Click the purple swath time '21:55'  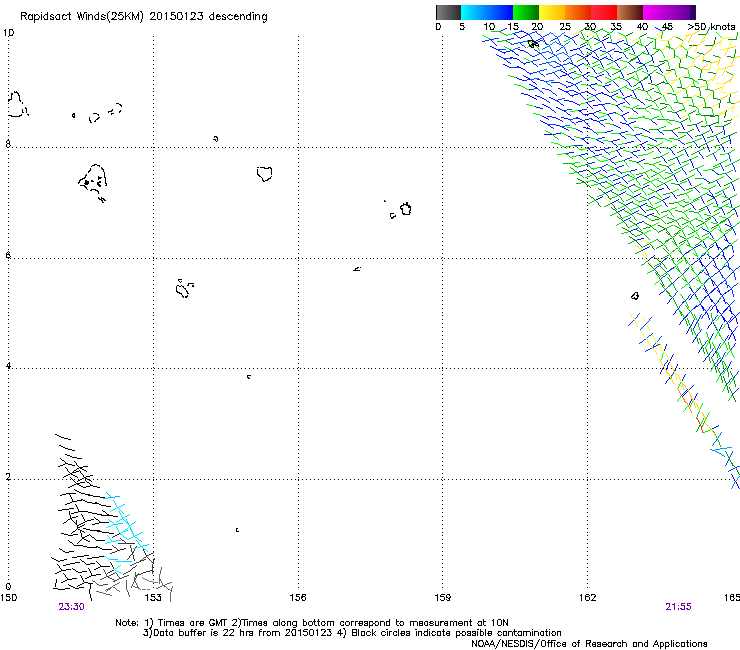point(678,607)
